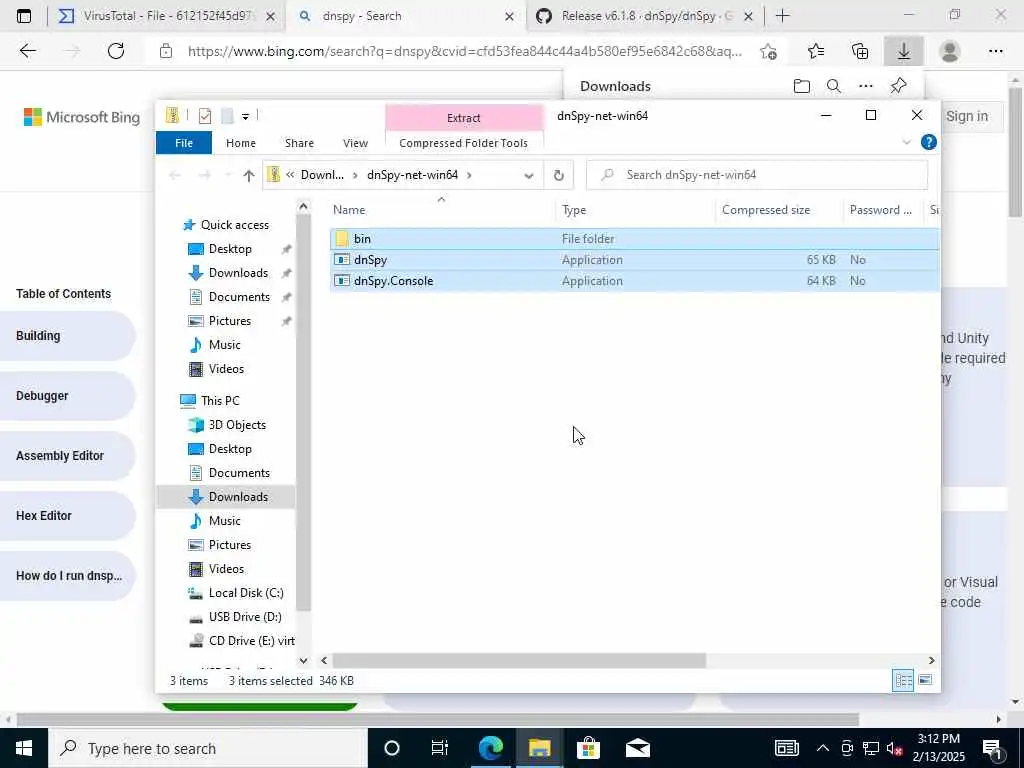Open notification center on taskbar
Image resolution: width=1024 pixels, height=768 pixels.
(991, 748)
